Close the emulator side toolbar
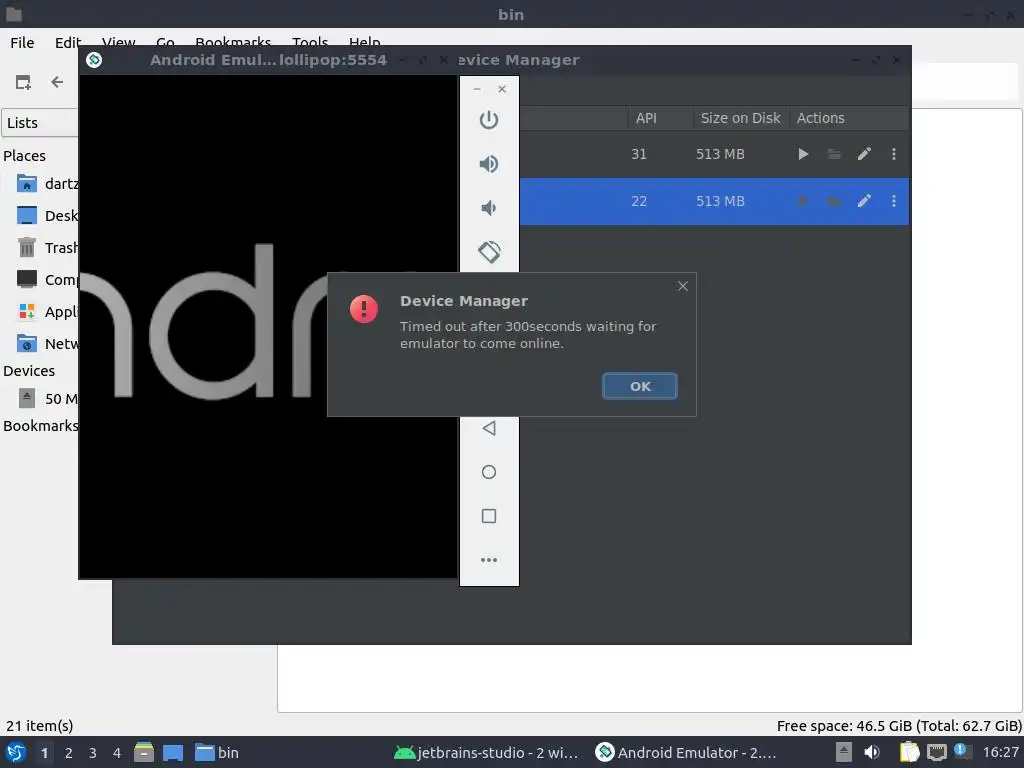Viewport: 1024px width, 768px height. click(x=502, y=89)
